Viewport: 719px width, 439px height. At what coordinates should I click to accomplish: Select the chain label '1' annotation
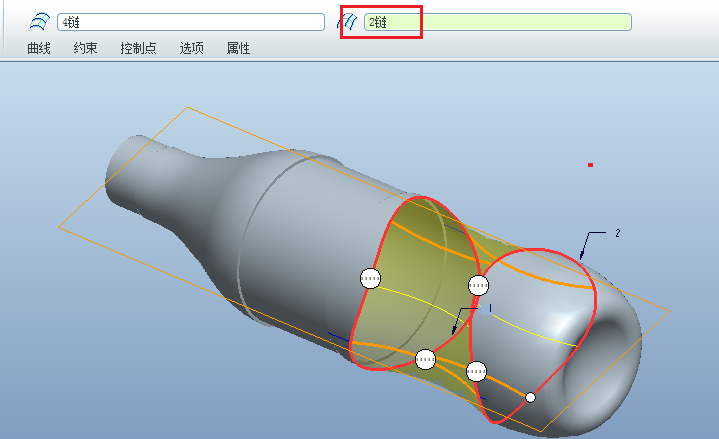pyautogui.click(x=490, y=308)
